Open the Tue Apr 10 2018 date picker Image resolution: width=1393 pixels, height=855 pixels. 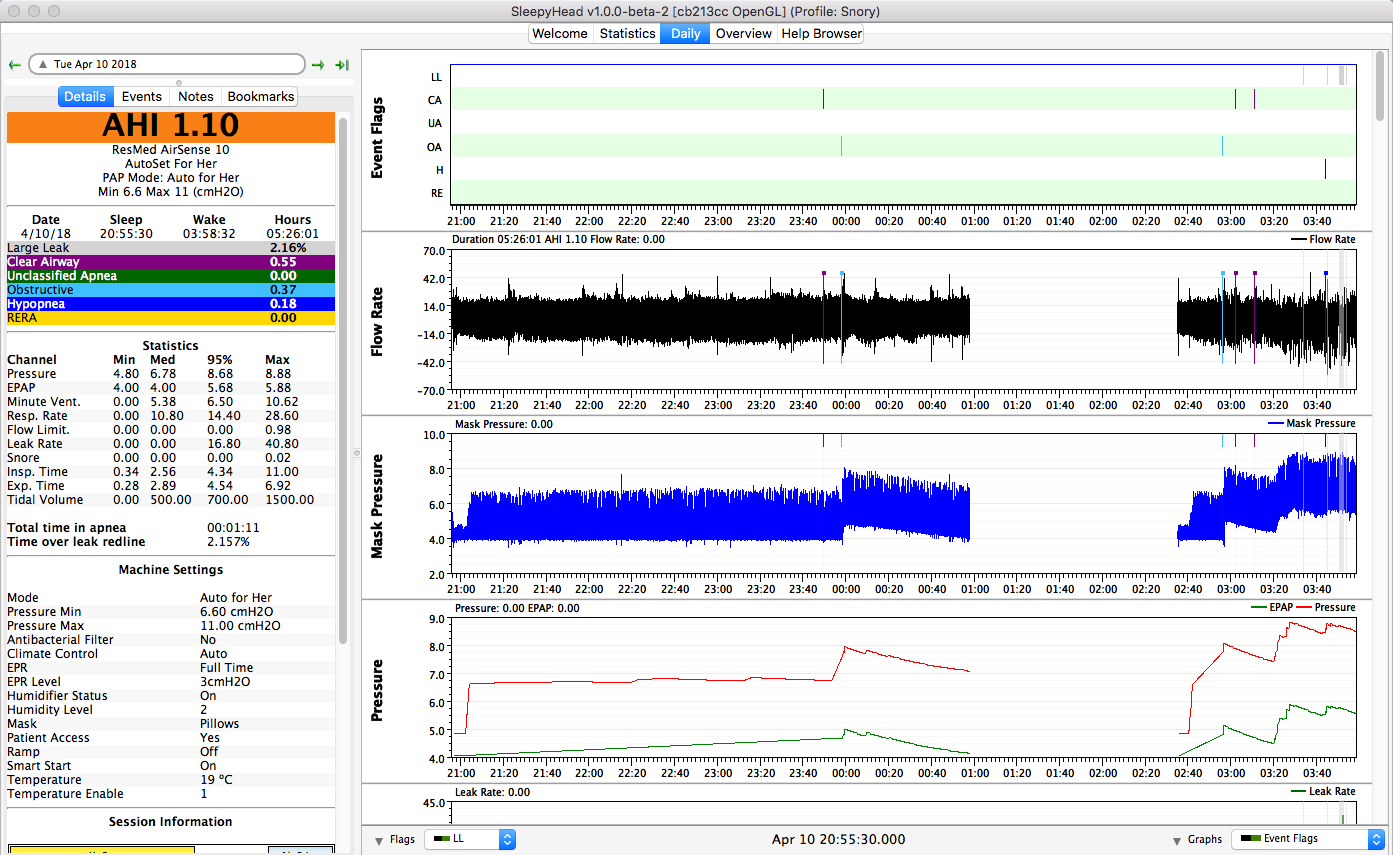click(167, 64)
